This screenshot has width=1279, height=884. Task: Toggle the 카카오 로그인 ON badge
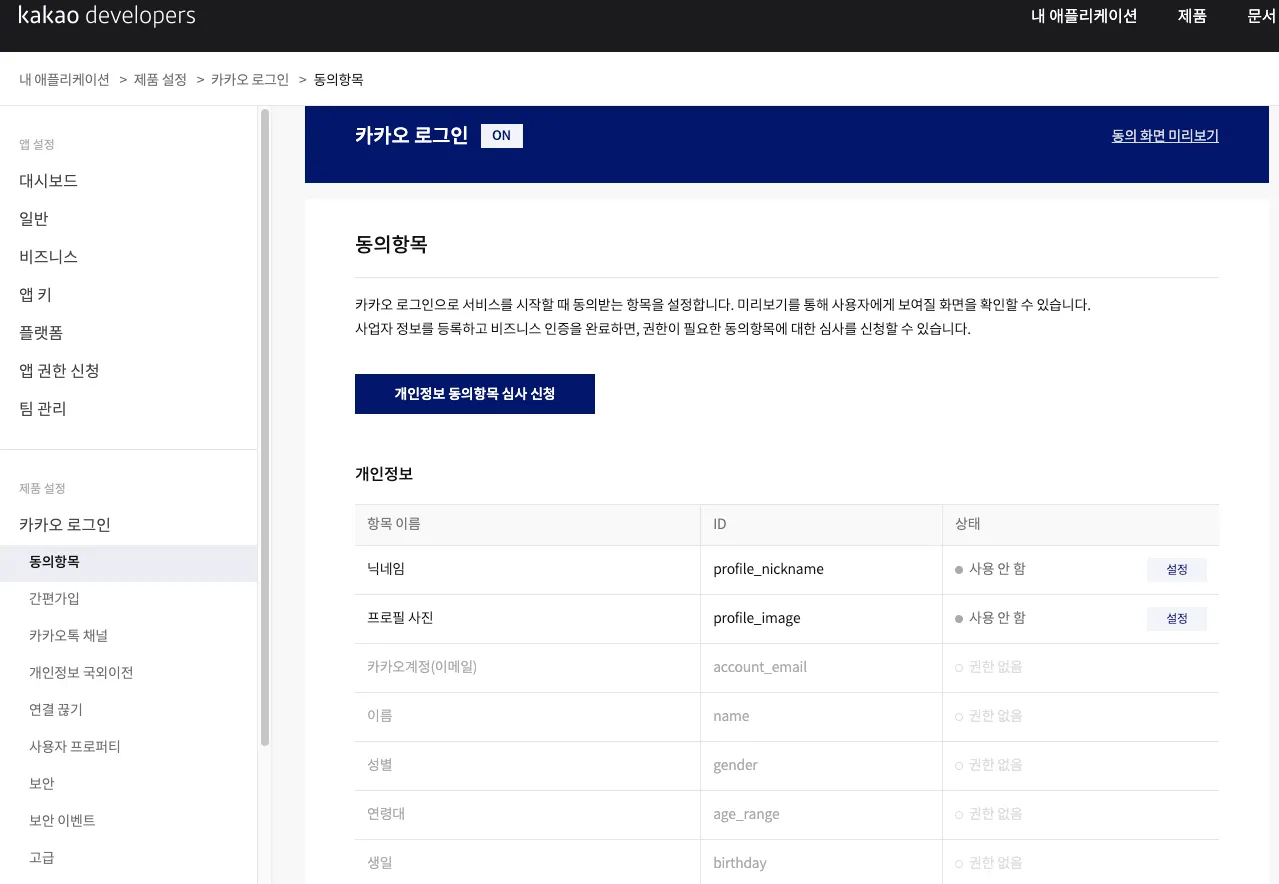pyautogui.click(x=501, y=136)
